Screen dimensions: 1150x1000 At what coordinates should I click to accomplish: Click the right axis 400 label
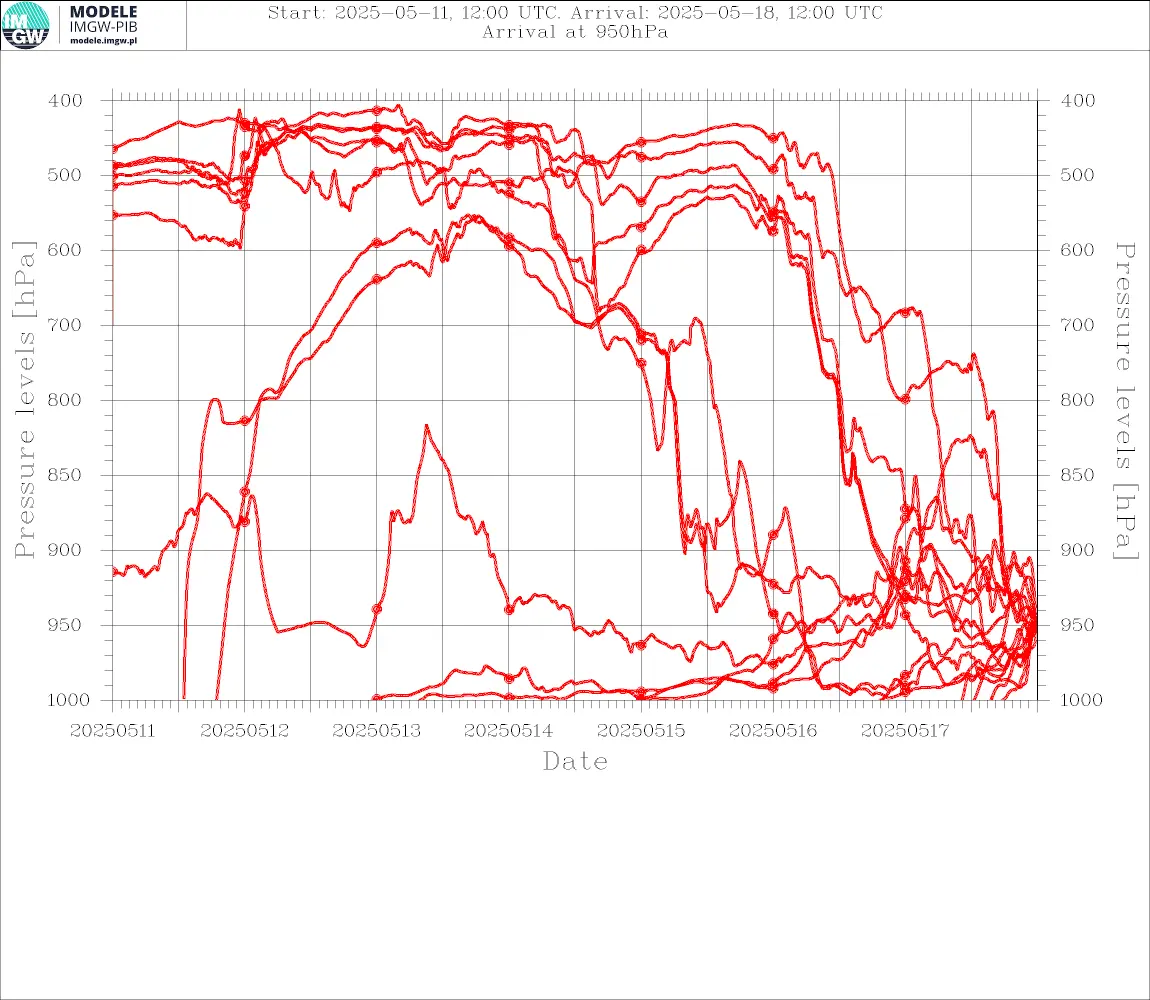click(1078, 101)
